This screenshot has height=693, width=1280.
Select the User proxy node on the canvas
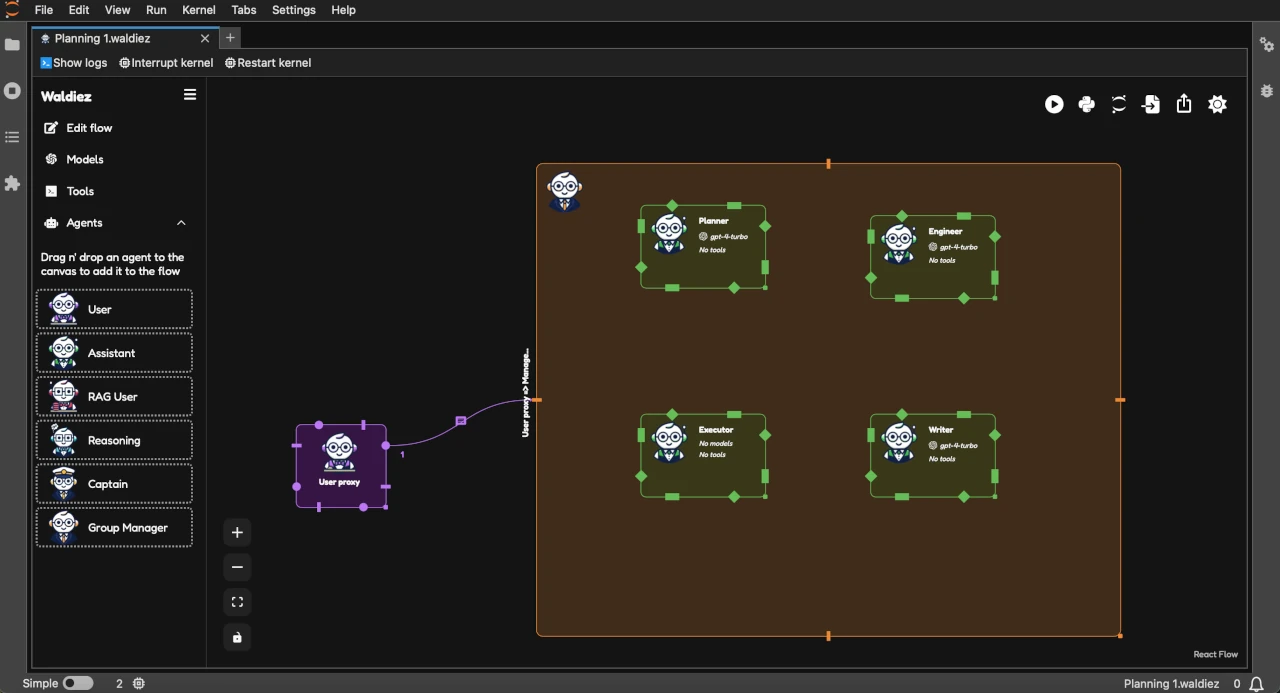click(x=340, y=465)
